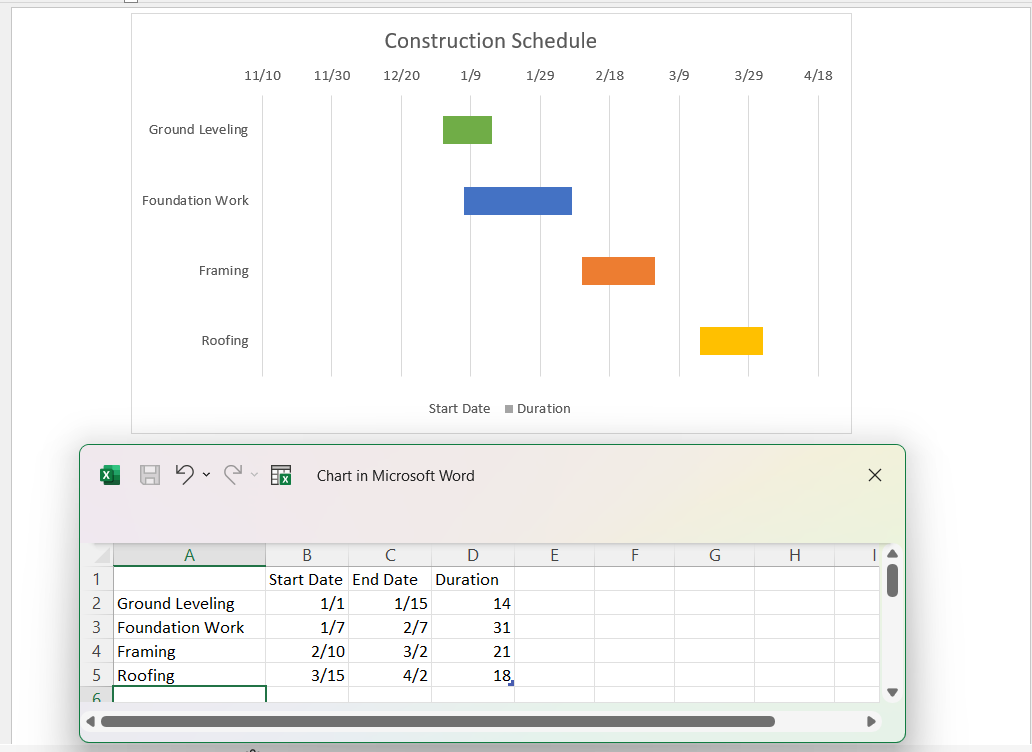Click cell containing end date 3/2
This screenshot has height=752, width=1032.
[390, 651]
